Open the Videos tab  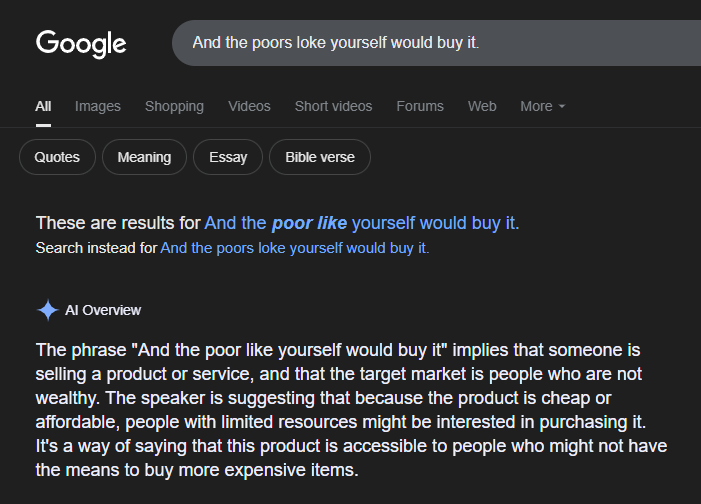tap(249, 106)
